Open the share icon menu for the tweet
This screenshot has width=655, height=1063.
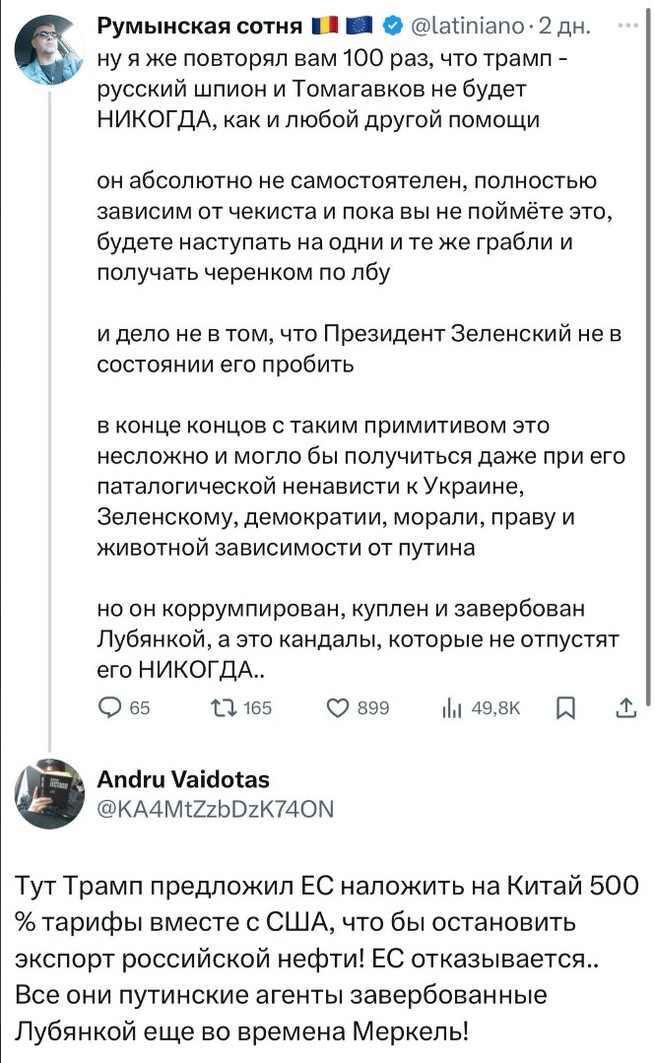point(626,709)
